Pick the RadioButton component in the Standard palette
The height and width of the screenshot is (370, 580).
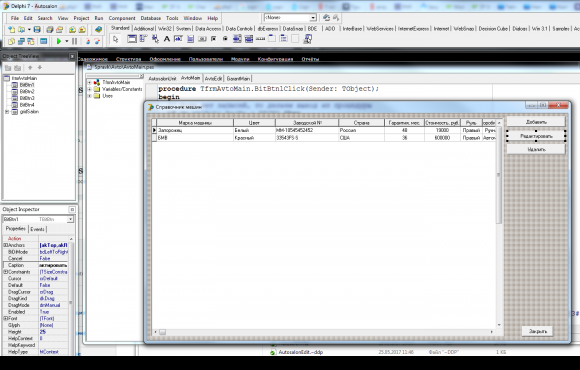click(225, 39)
